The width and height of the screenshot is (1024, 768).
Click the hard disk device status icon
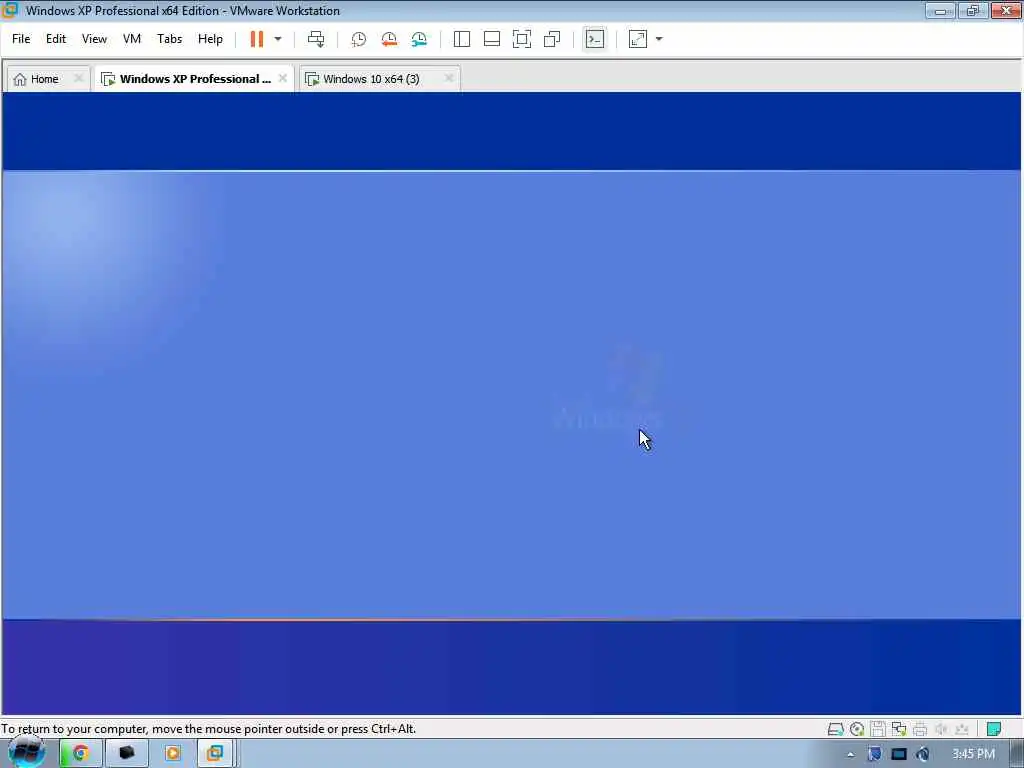(x=835, y=729)
